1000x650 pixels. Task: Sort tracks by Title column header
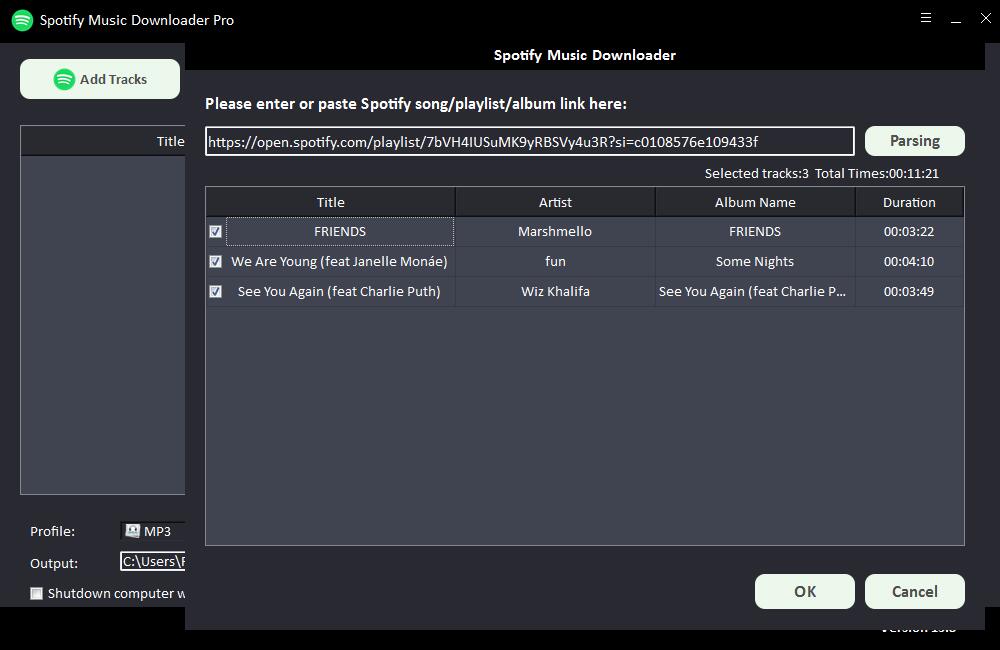(330, 202)
